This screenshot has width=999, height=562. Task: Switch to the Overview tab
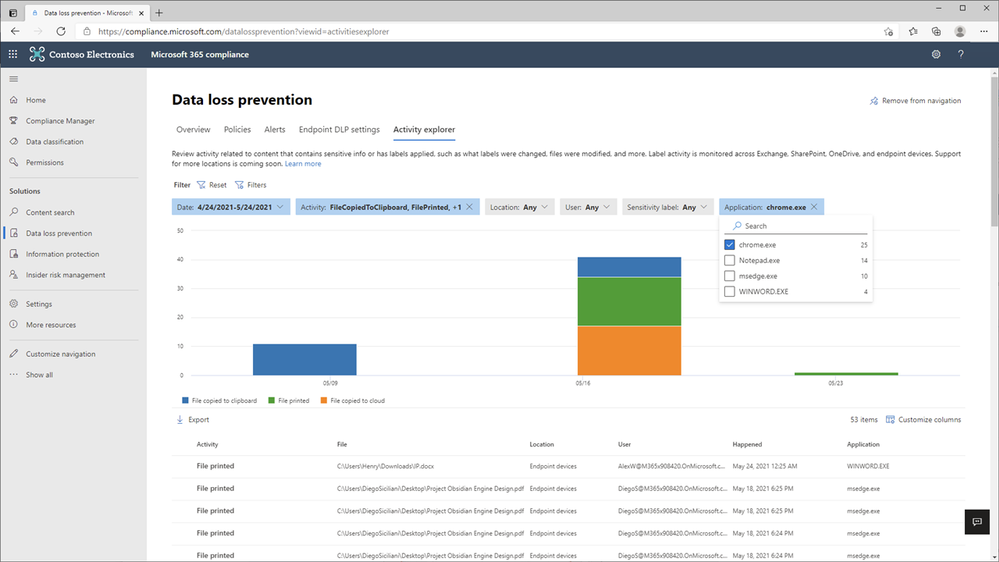(193, 129)
